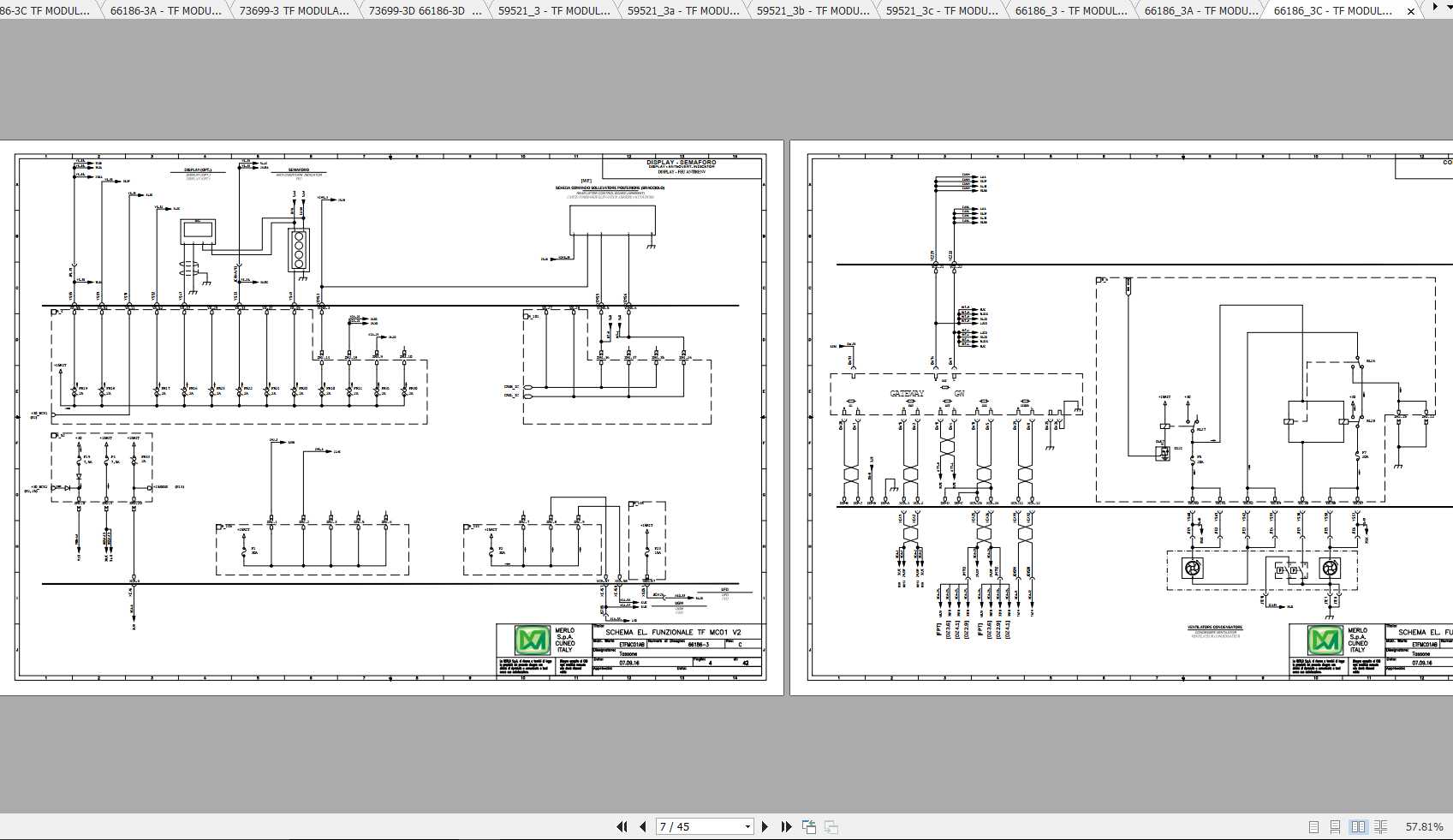Toggle the two-page facing view

click(1358, 827)
